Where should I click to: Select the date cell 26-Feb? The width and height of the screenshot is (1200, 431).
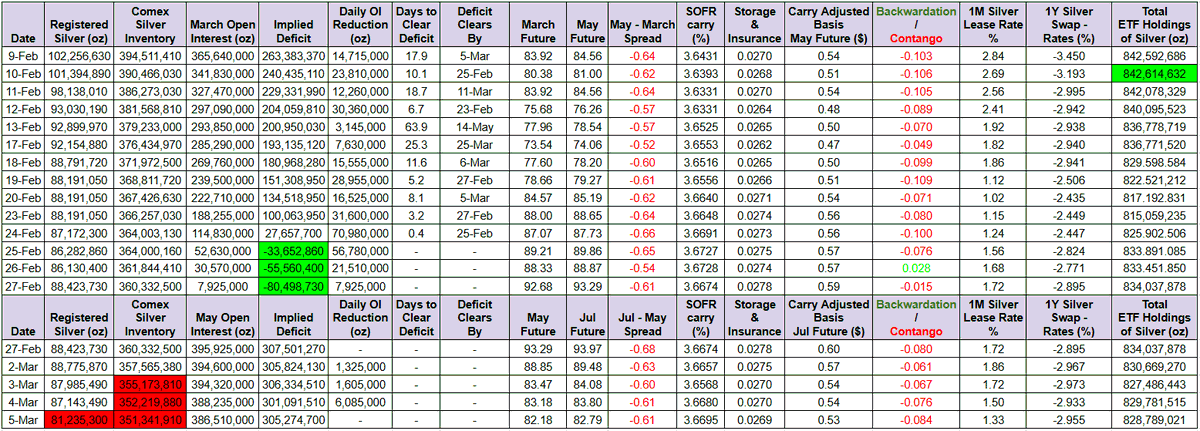point(22,267)
